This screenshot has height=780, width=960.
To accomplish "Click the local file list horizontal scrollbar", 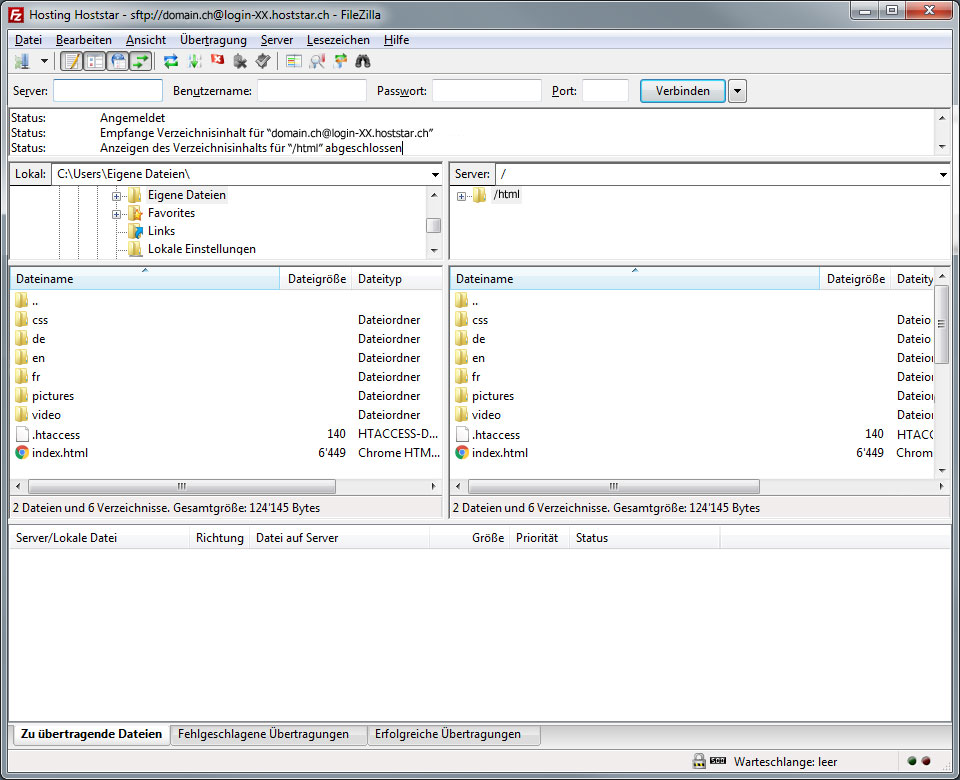I will 182,486.
